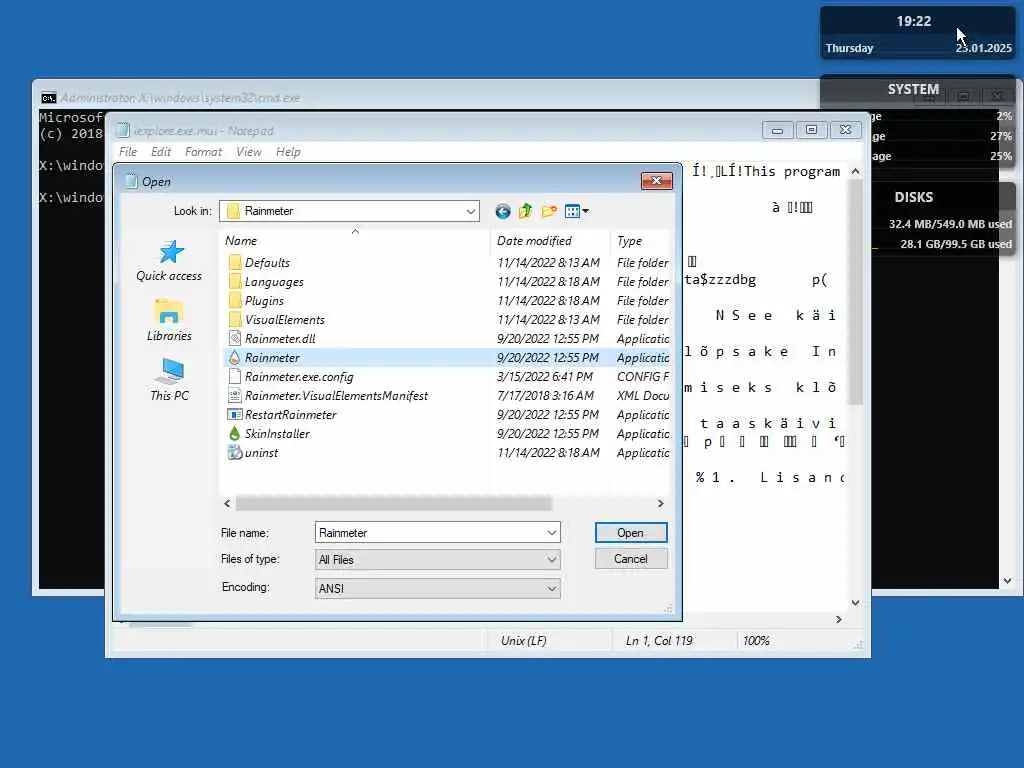Open Notepad Edit menu
The image size is (1024, 768).
(161, 152)
